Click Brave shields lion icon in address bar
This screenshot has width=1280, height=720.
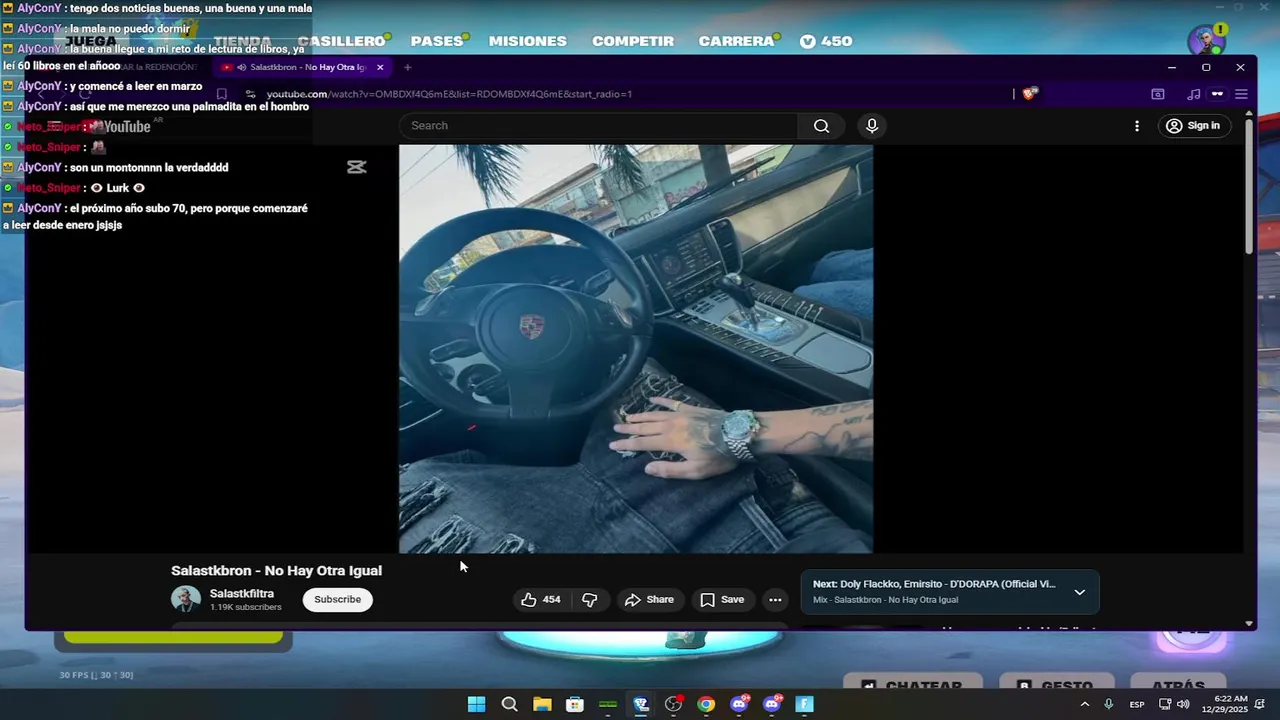(1030, 94)
